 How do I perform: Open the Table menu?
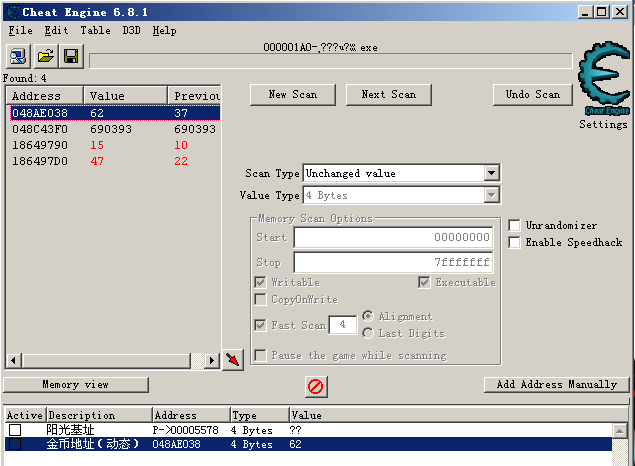click(95, 31)
